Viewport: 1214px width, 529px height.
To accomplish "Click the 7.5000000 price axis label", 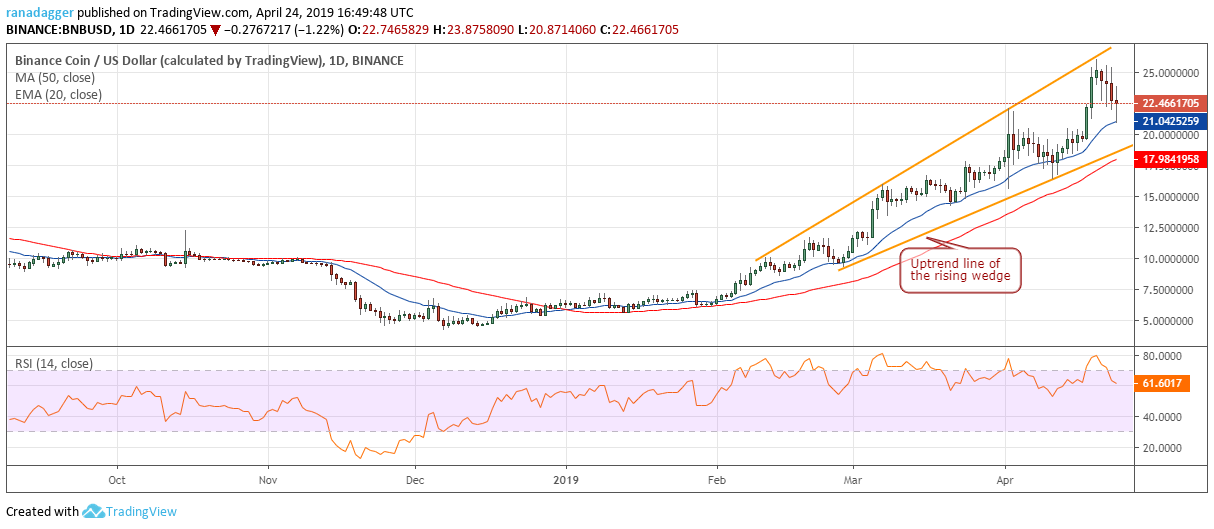I will coord(1170,290).
